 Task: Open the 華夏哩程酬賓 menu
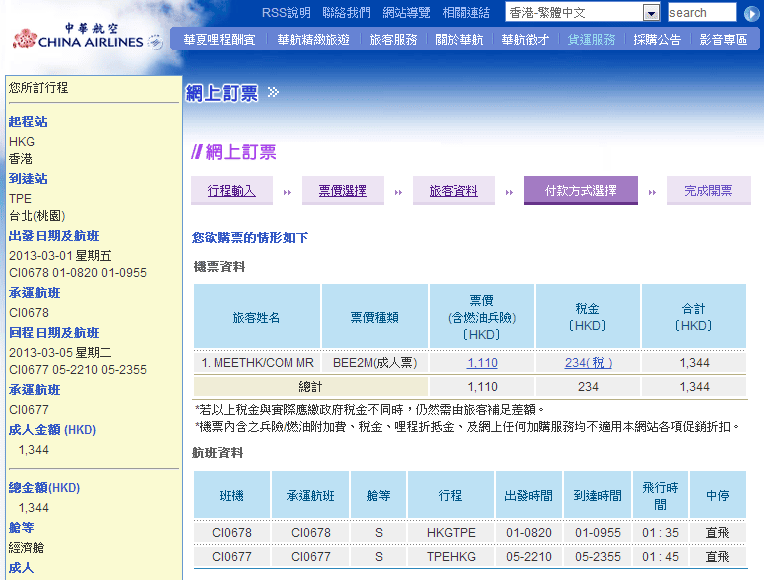[x=218, y=40]
